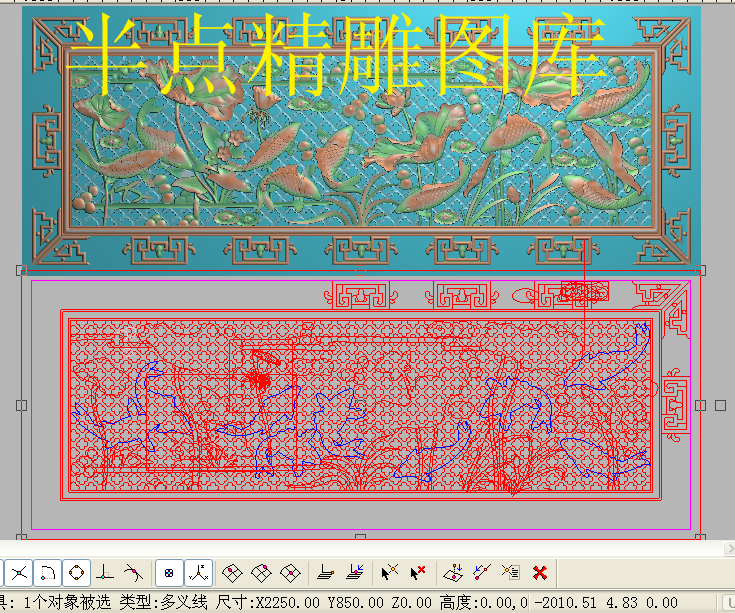Viewport: 735px width, 613px height.
Task: Click the diamond plane icon with top-center dot
Action: [x=261, y=573]
